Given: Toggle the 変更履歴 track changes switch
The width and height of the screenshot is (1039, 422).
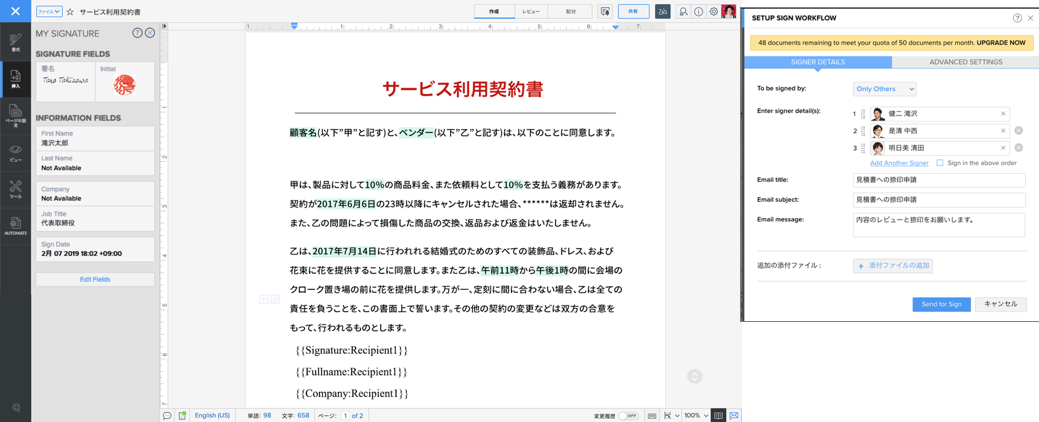Looking at the screenshot, I should [x=628, y=415].
